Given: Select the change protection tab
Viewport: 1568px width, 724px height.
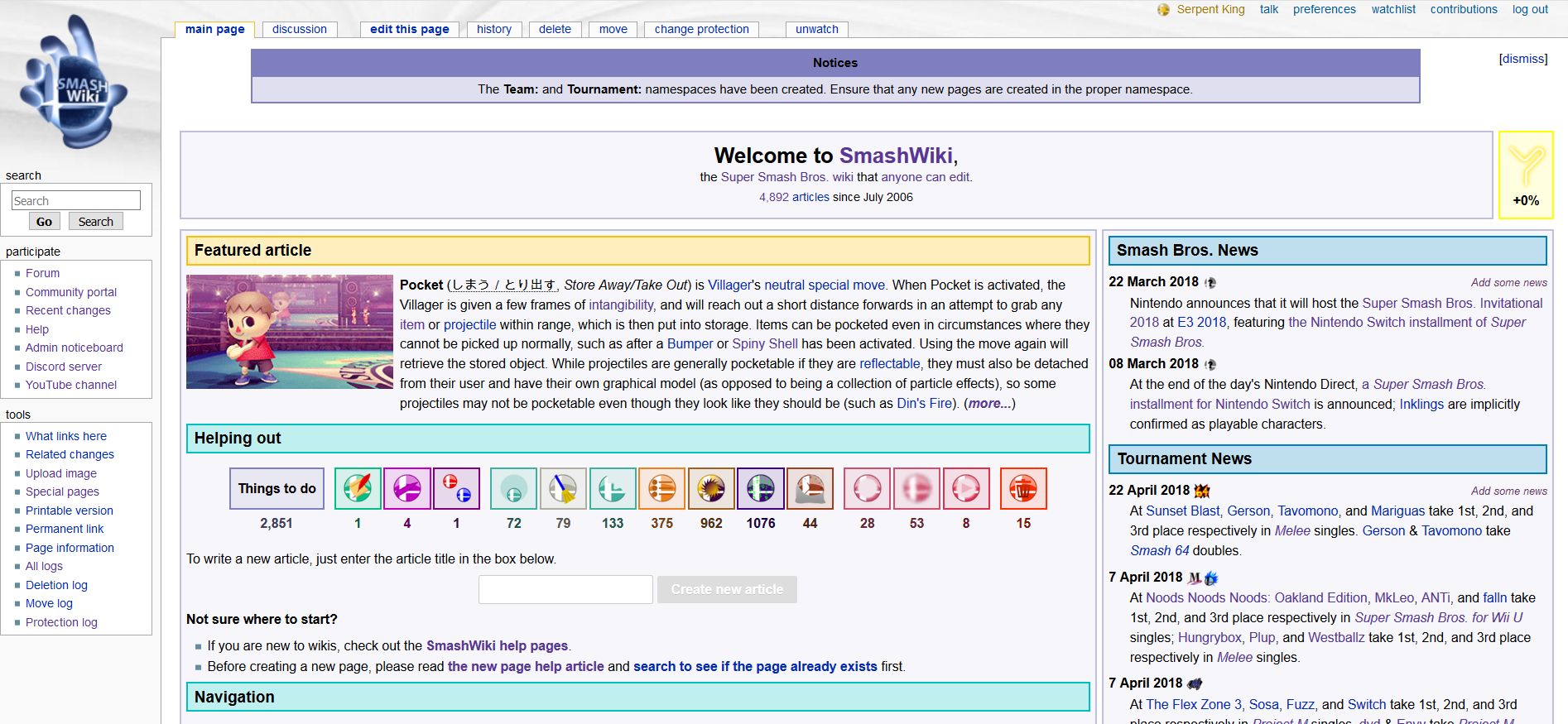Looking at the screenshot, I should pos(701,29).
